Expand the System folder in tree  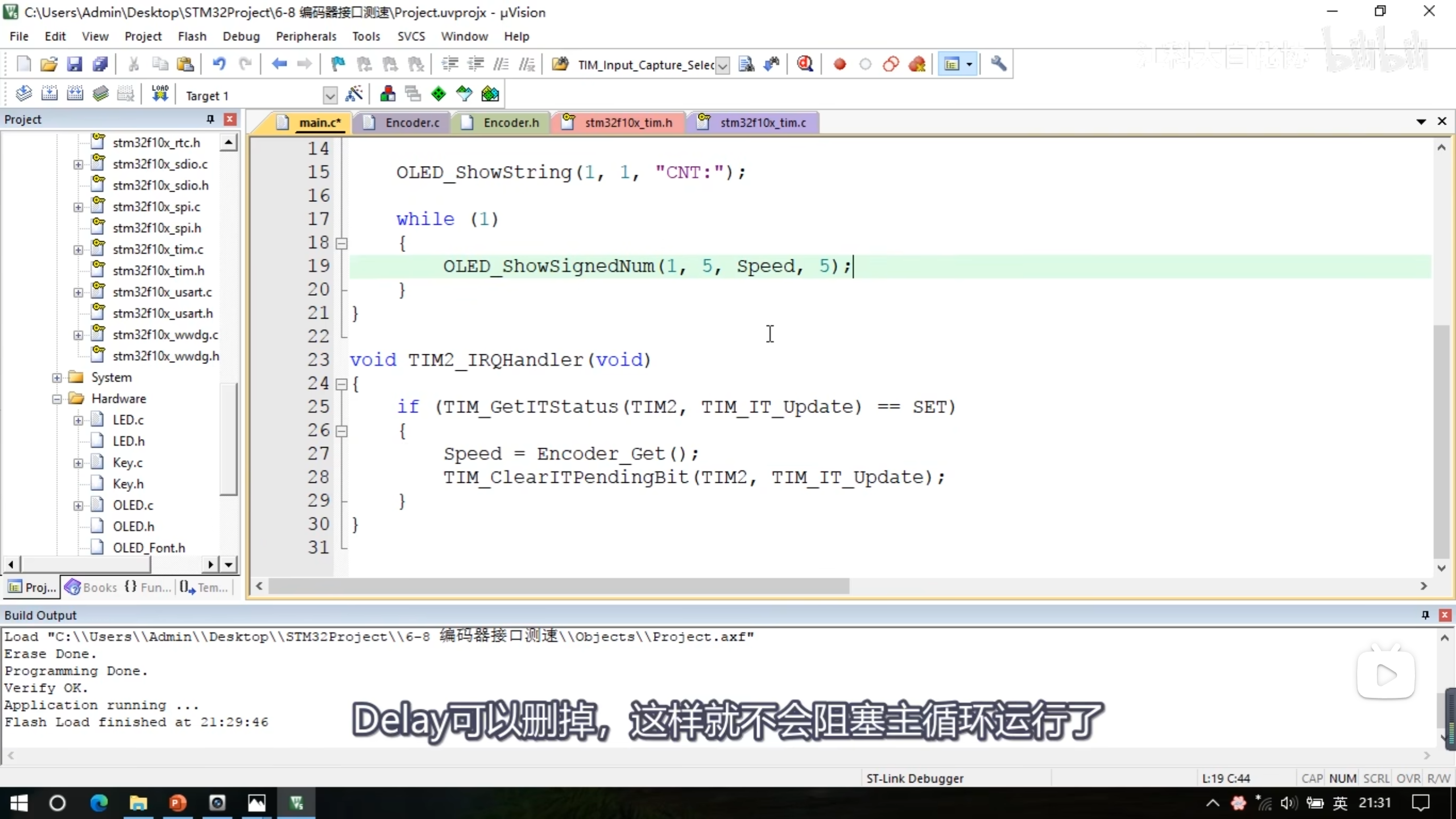(57, 378)
